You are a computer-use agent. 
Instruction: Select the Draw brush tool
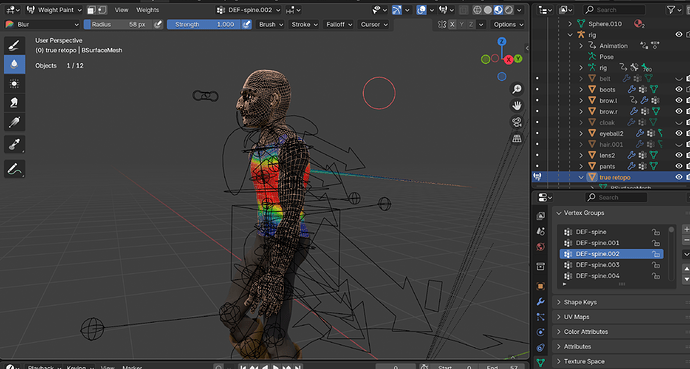tap(14, 45)
